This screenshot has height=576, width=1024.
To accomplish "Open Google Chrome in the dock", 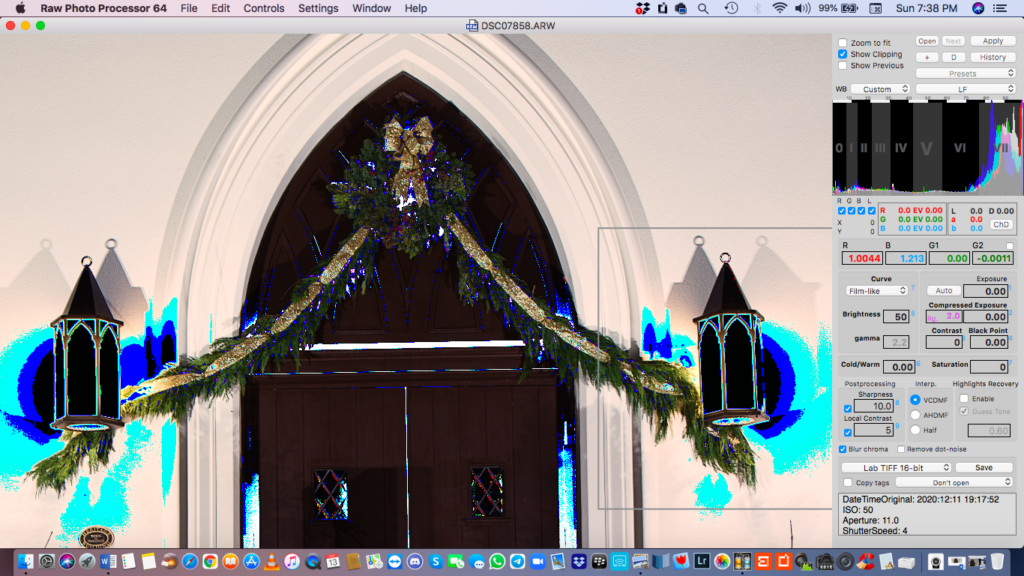I will (210, 561).
